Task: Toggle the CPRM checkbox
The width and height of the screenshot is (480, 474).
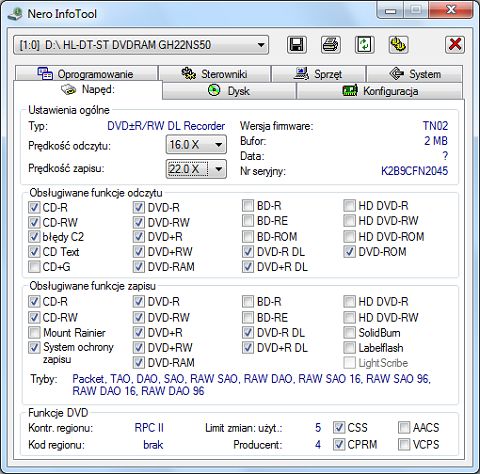Action: click(x=339, y=444)
